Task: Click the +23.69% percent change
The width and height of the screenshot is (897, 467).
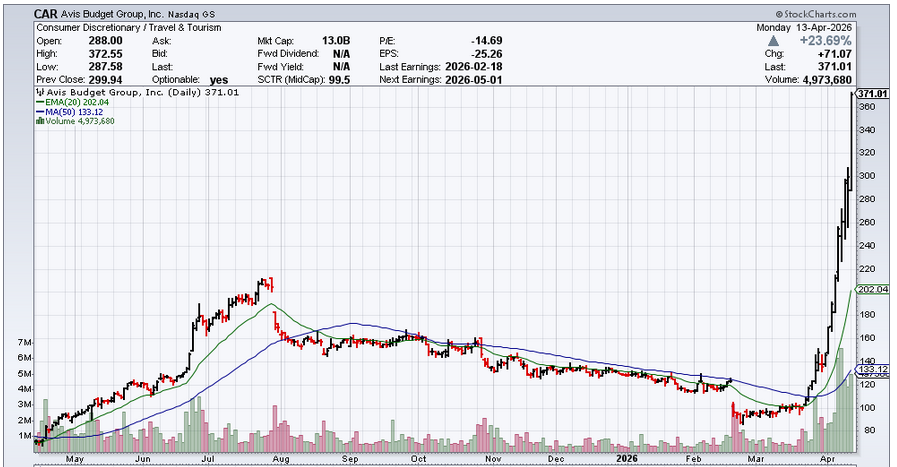Action: pos(825,41)
